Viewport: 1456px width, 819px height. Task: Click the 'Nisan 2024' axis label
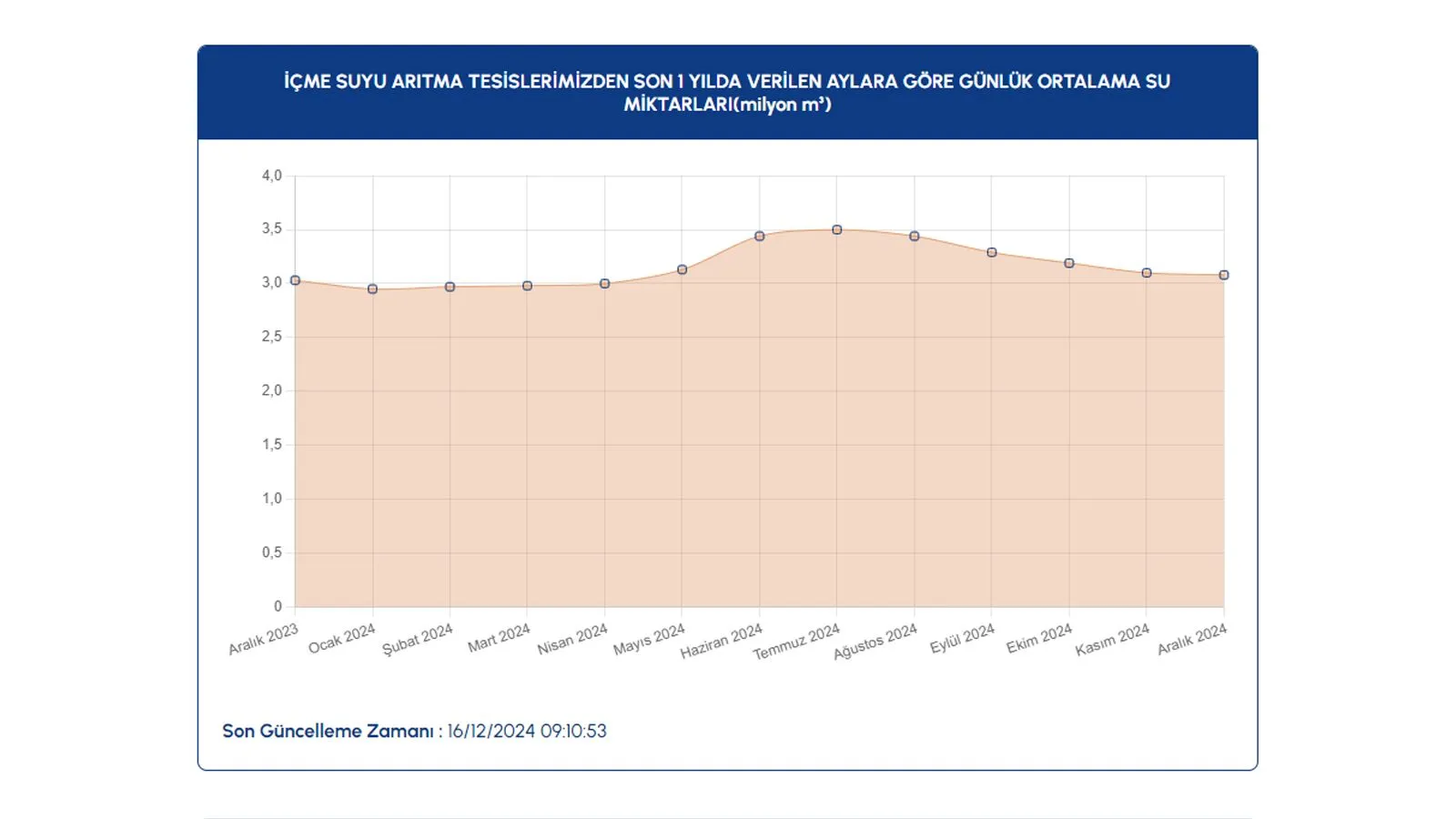click(x=571, y=639)
